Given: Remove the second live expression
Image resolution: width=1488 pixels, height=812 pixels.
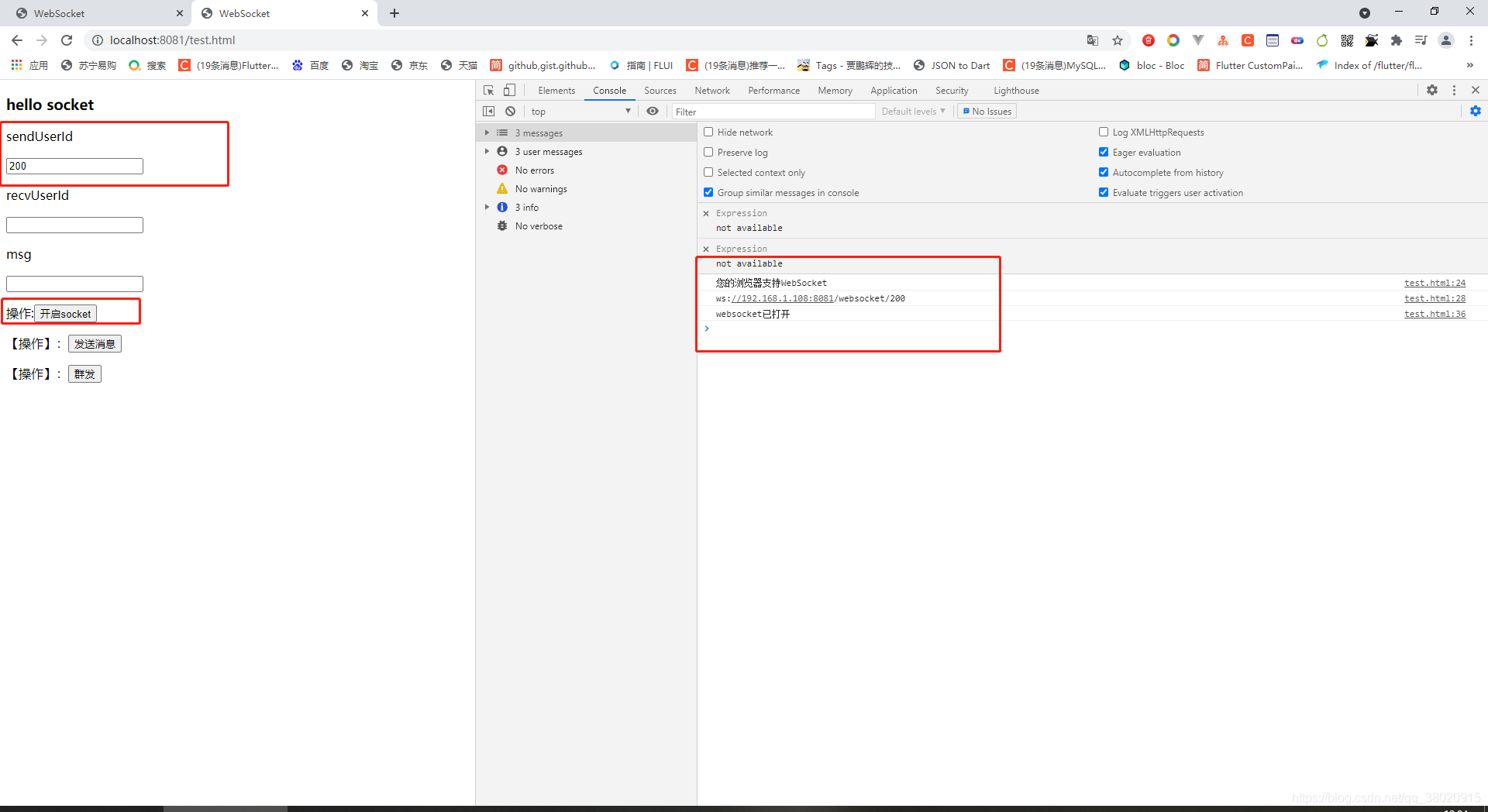Looking at the screenshot, I should (x=706, y=249).
